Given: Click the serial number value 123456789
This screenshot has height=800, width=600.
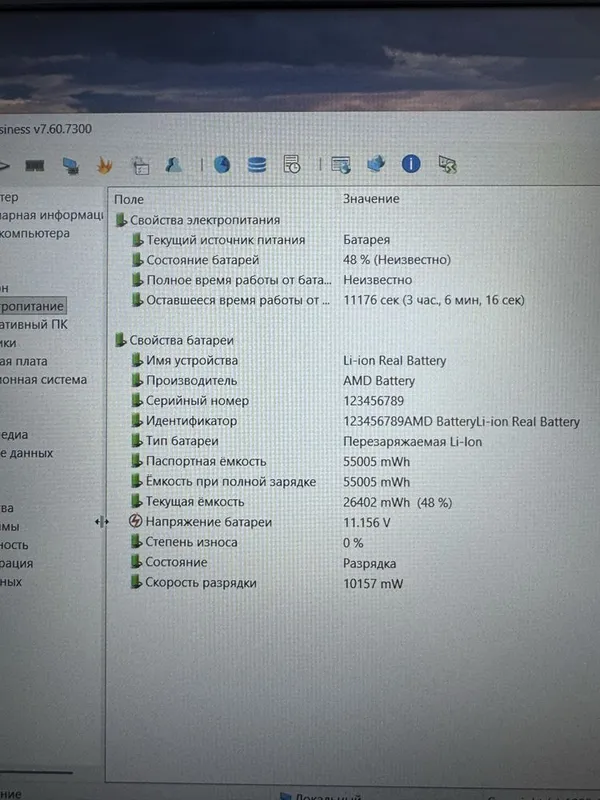Looking at the screenshot, I should (x=373, y=401).
